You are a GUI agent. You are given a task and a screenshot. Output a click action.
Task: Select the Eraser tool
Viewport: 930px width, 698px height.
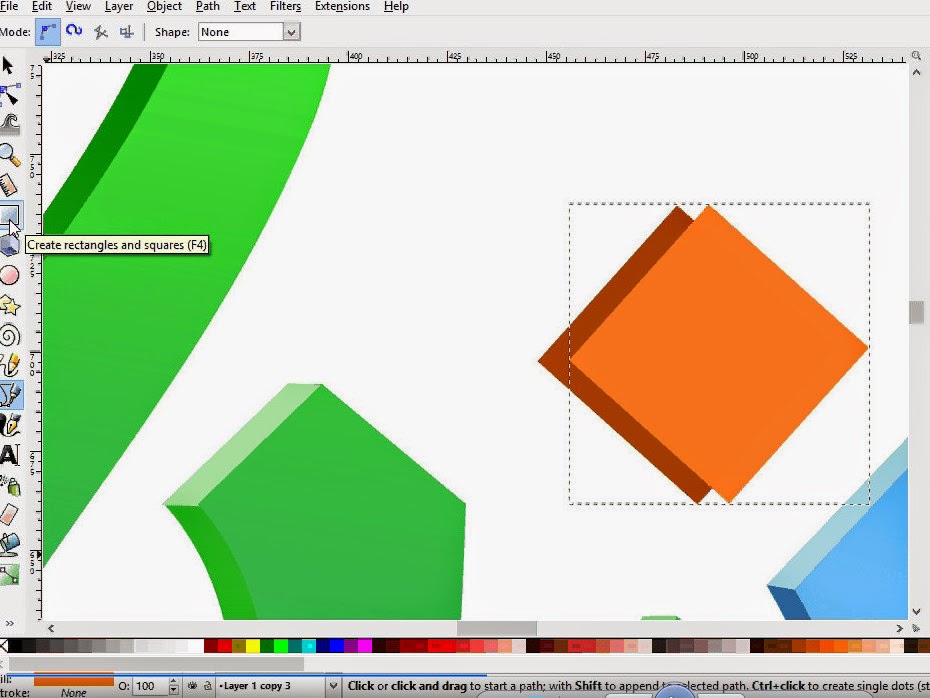pos(8,514)
